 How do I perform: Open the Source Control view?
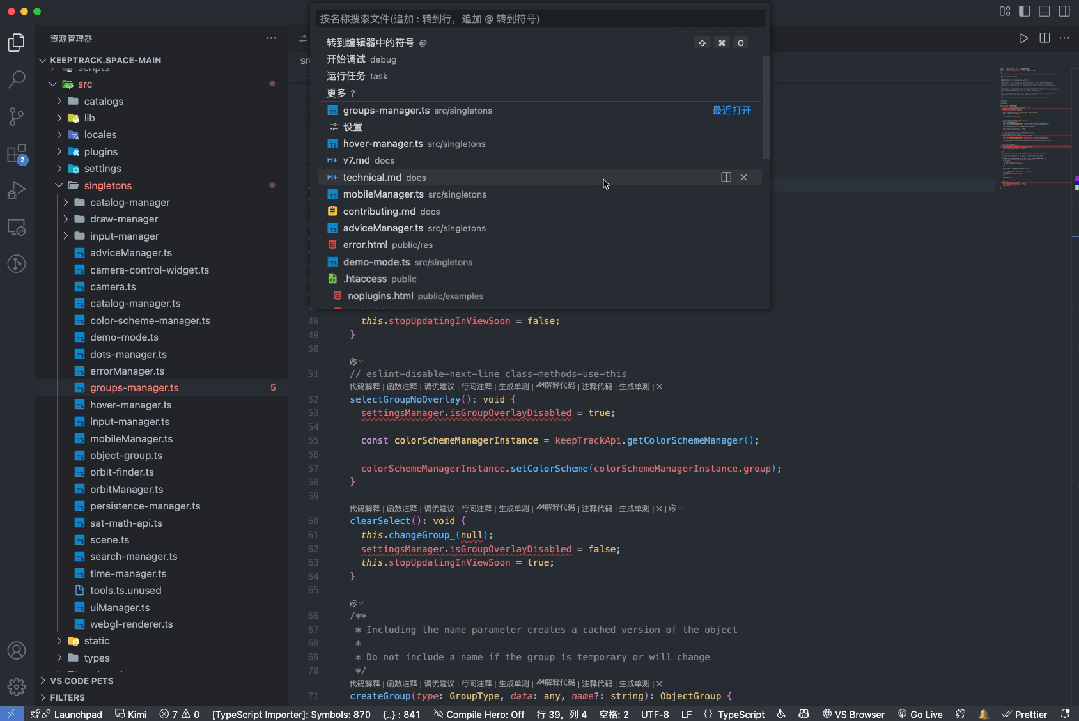[17, 116]
